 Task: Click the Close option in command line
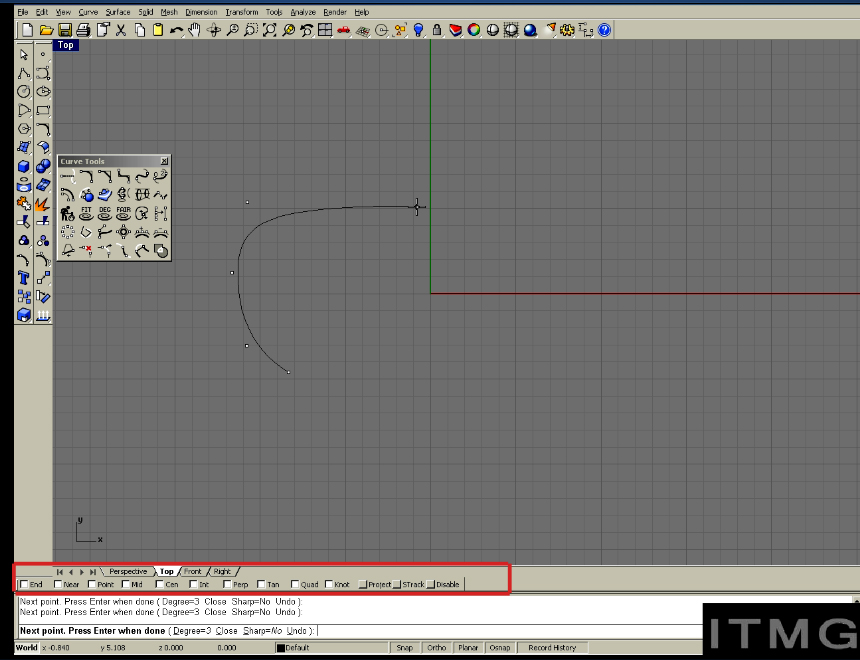(227, 631)
